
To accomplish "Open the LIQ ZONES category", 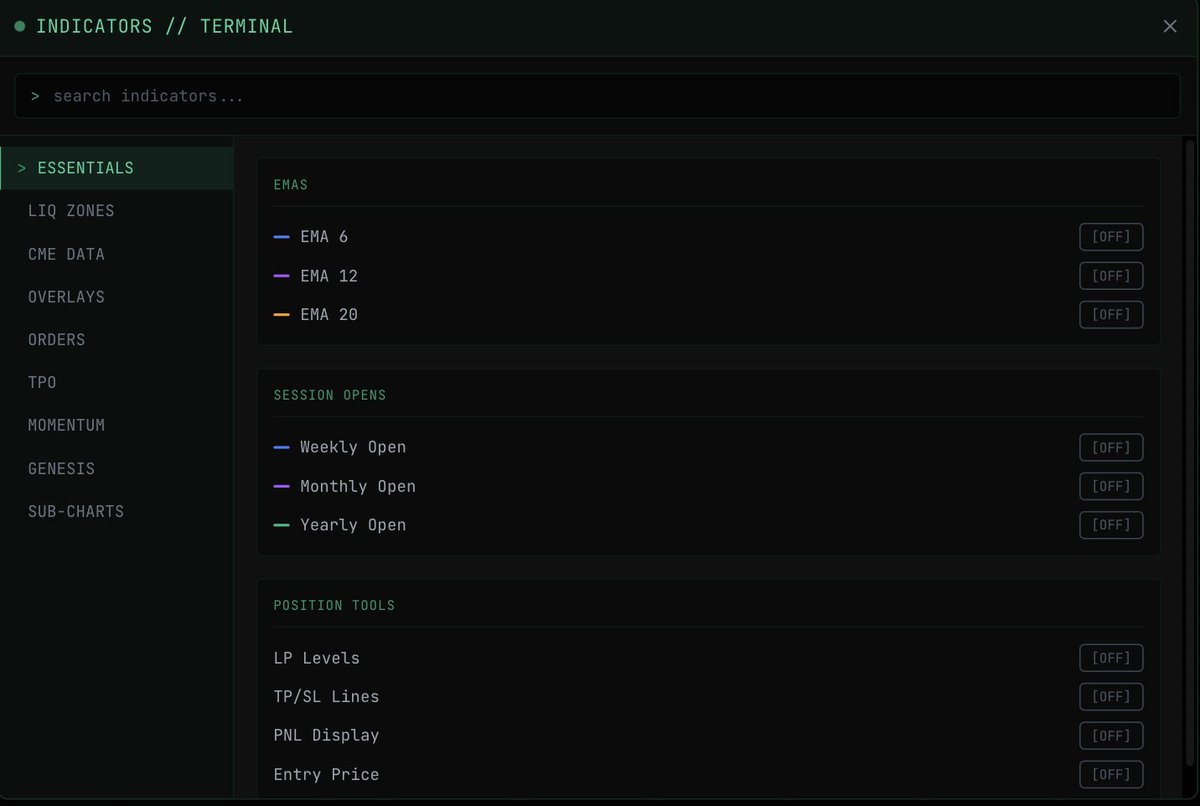I will tap(117, 211).
